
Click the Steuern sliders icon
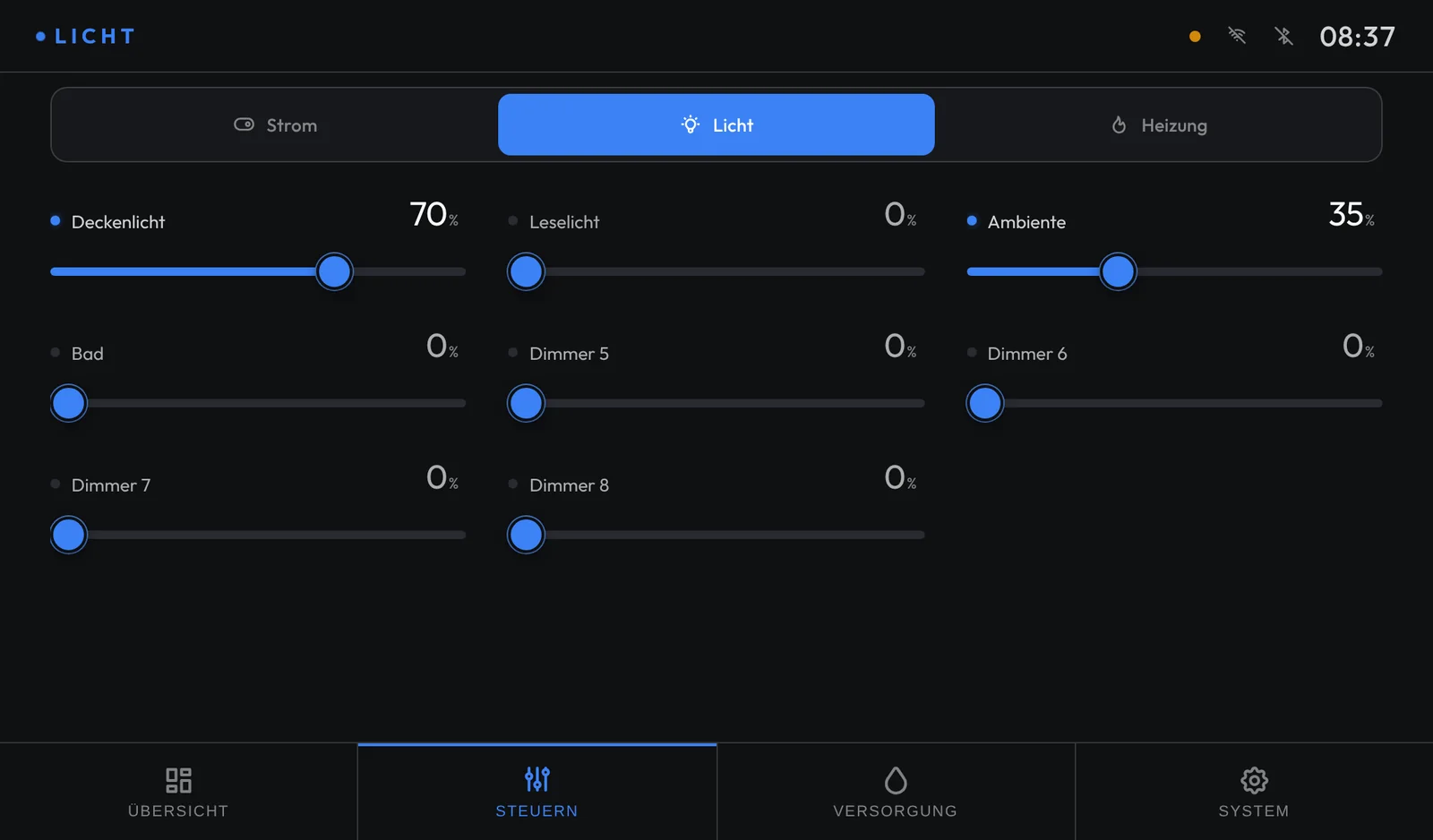coord(537,779)
